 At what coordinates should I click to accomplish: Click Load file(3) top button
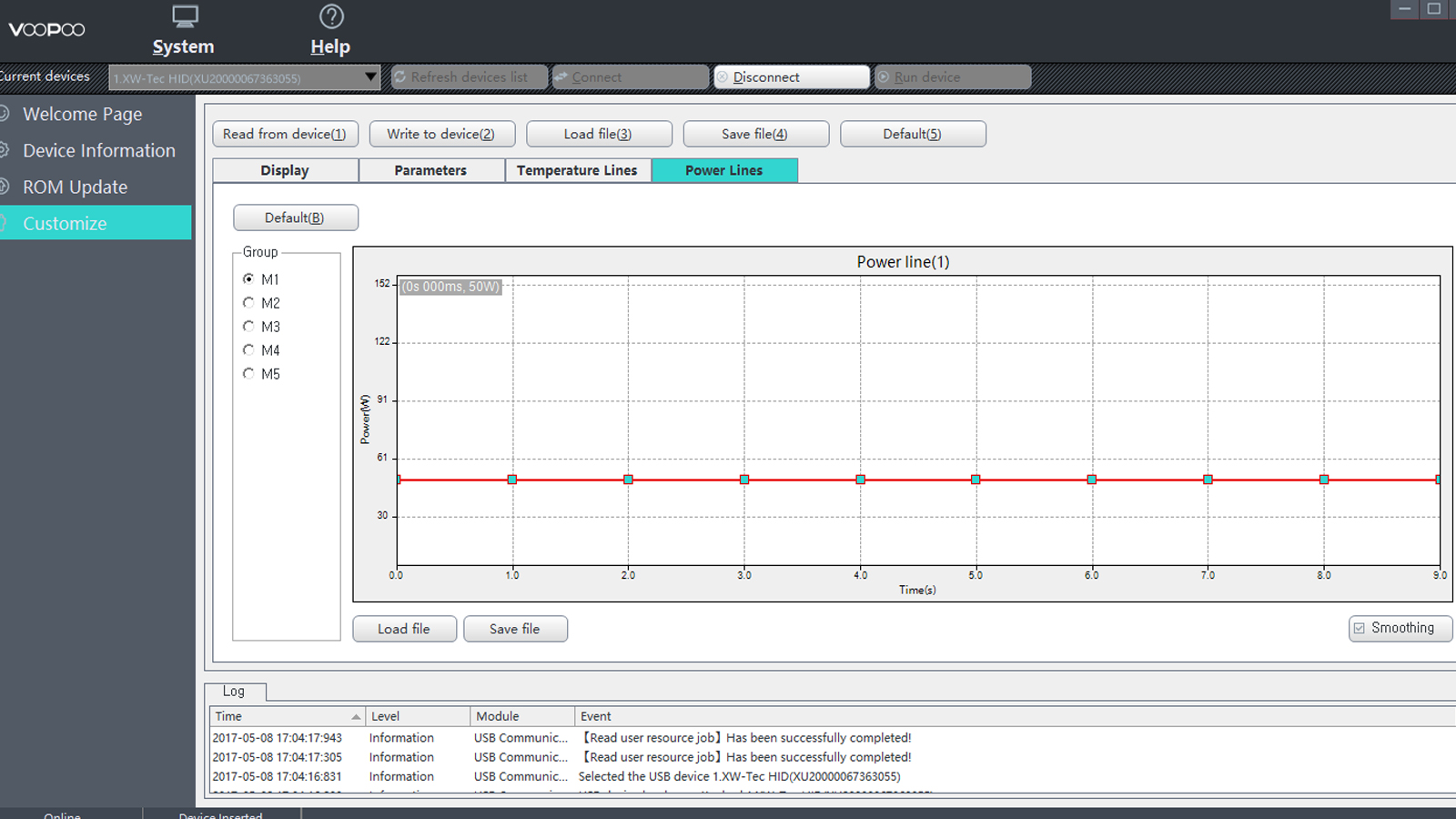[x=599, y=134]
